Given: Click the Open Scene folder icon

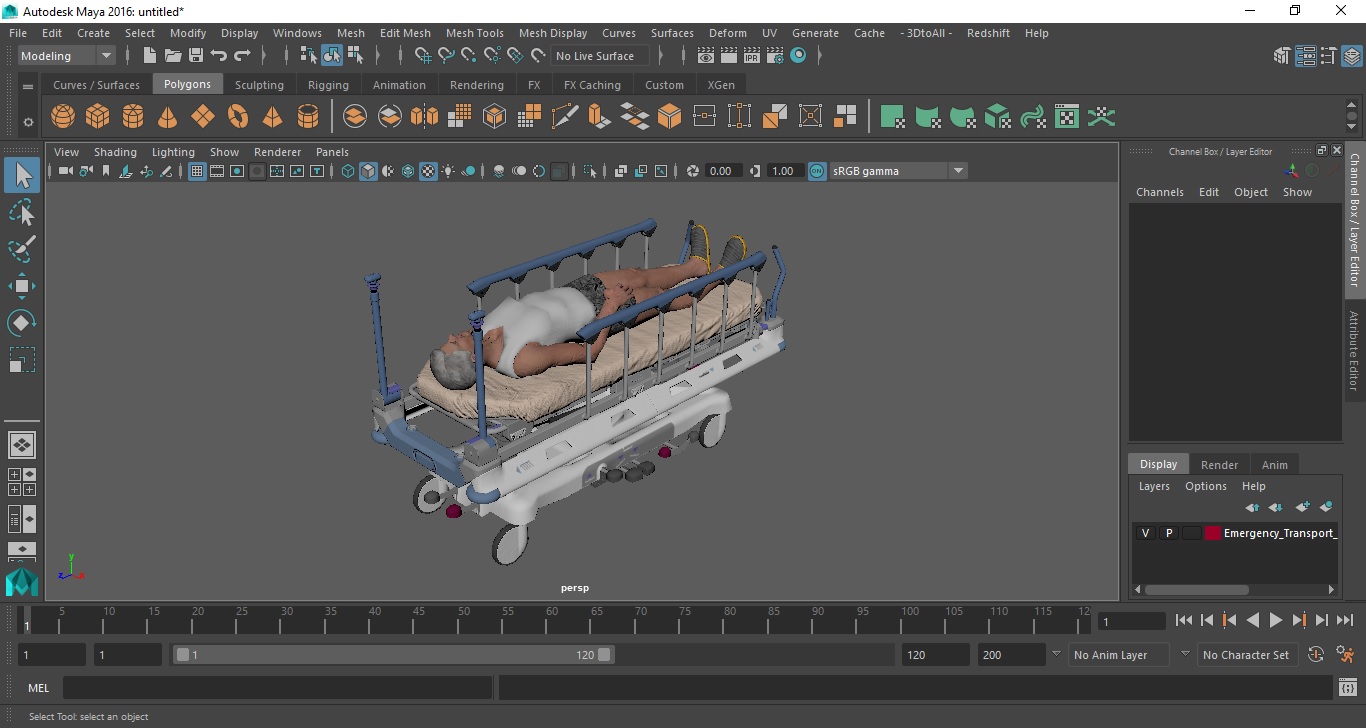Looking at the screenshot, I should [x=173, y=56].
